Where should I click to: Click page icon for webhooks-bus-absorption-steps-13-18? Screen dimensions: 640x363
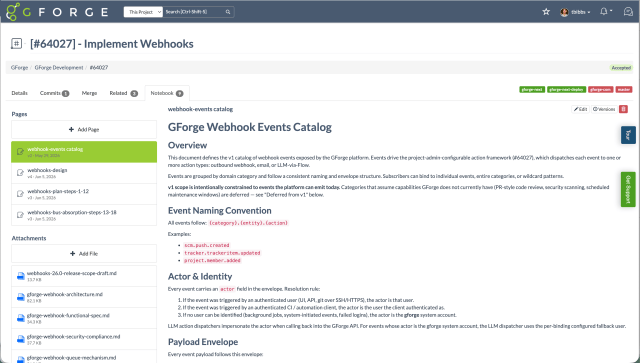point(20,215)
